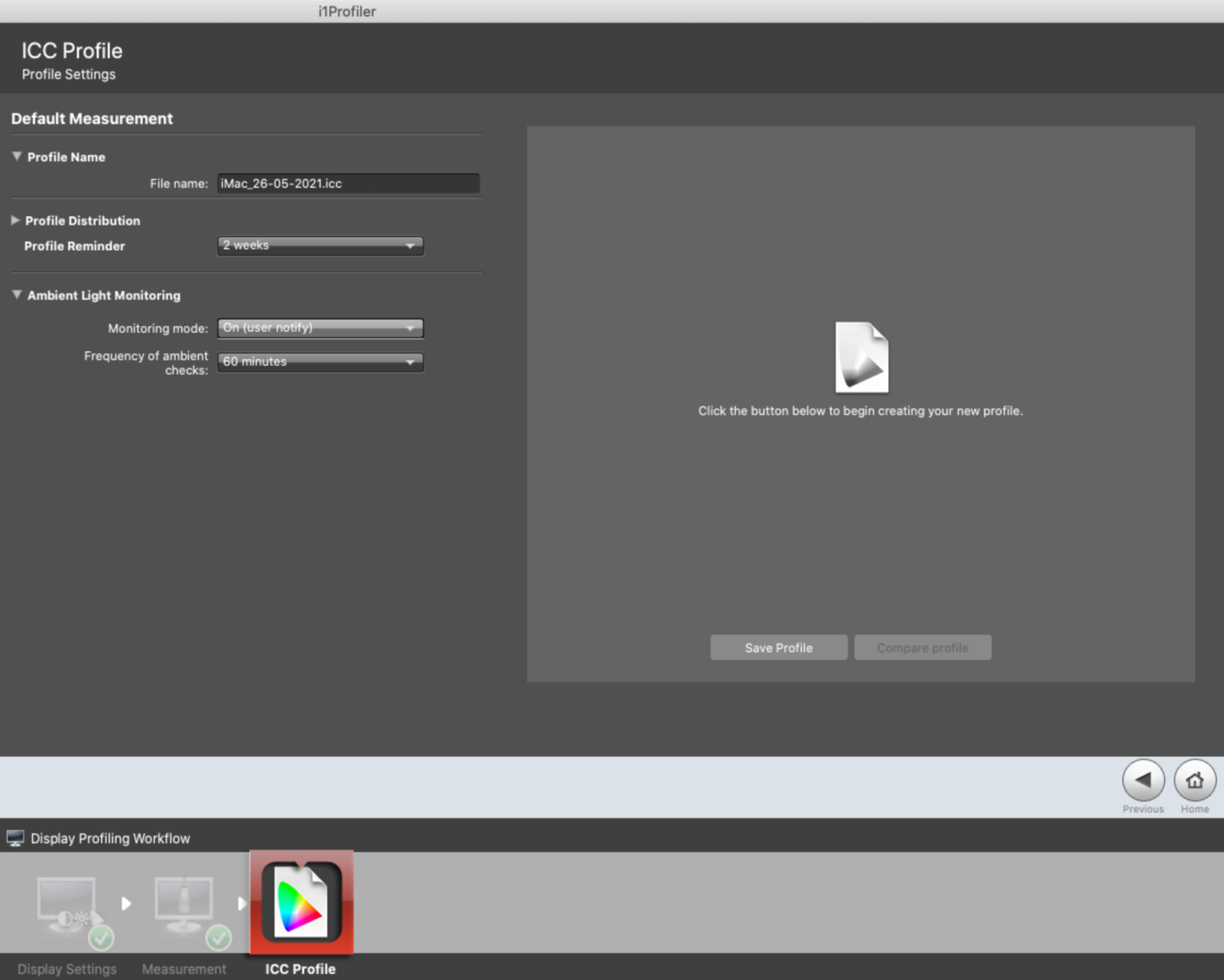Viewport: 1224px width, 980px height.
Task: Click the ICC Profile header title
Action: 72,50
